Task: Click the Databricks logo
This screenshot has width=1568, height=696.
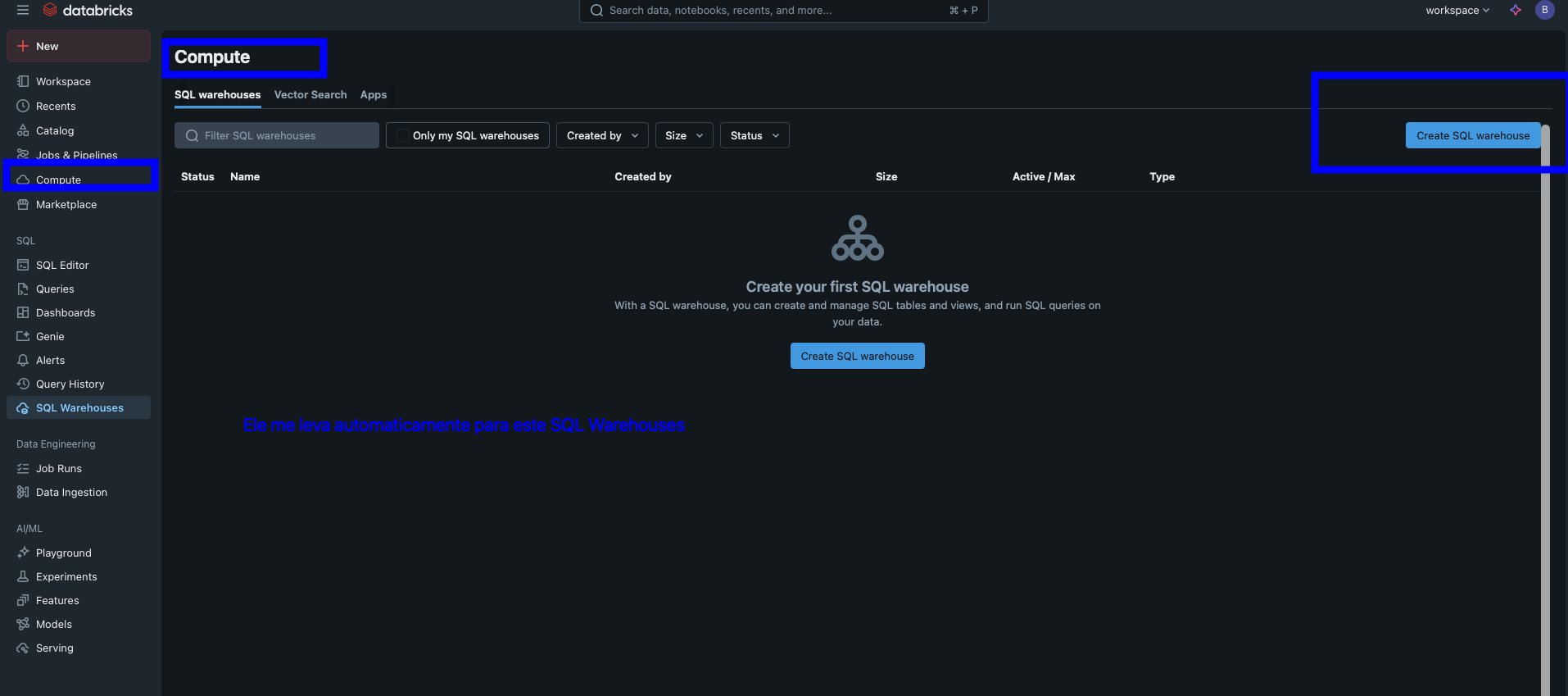Action: (88, 10)
